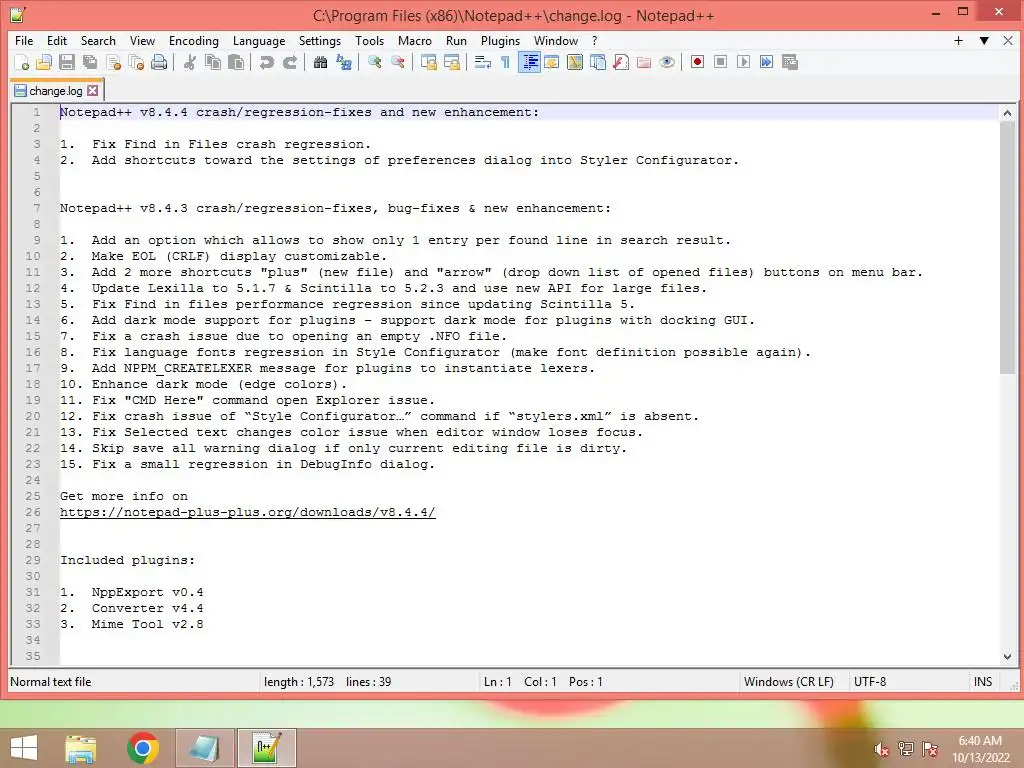The width and height of the screenshot is (1024, 768).
Task: Open the Tools menu
Action: pyautogui.click(x=370, y=40)
